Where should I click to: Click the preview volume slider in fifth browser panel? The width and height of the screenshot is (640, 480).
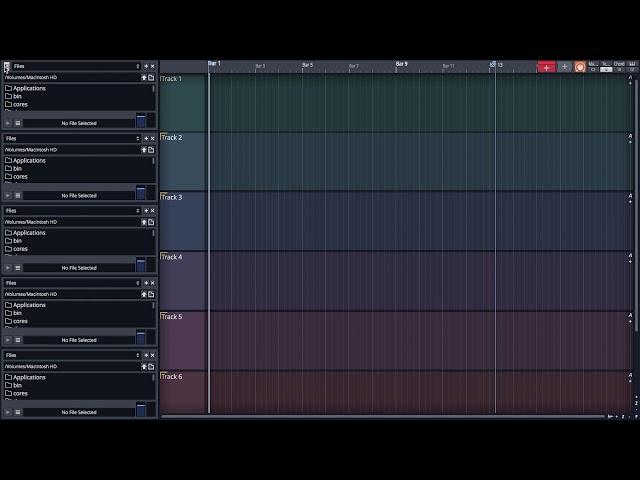[141, 410]
